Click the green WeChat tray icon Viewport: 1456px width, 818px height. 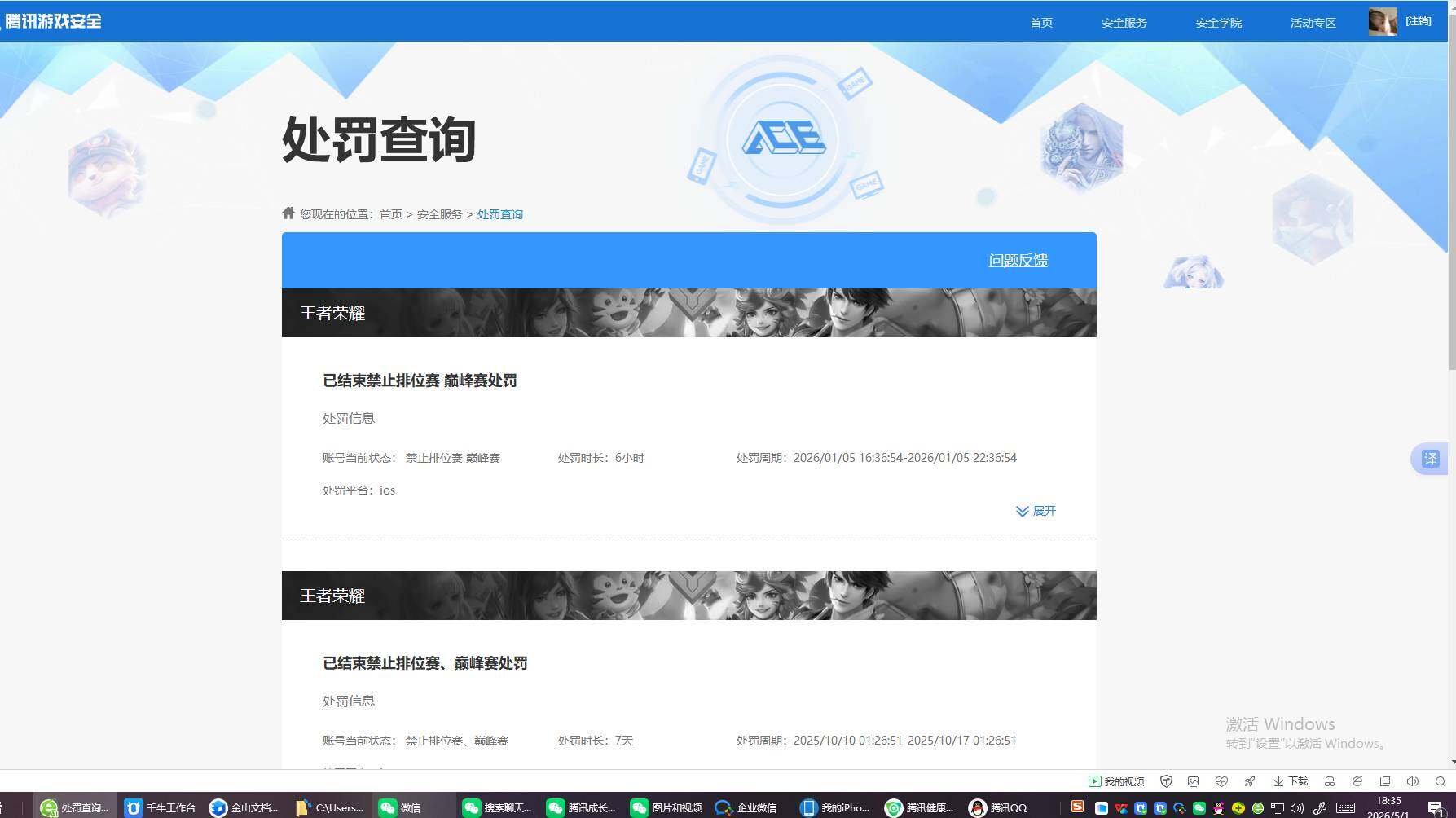[x=1199, y=808]
